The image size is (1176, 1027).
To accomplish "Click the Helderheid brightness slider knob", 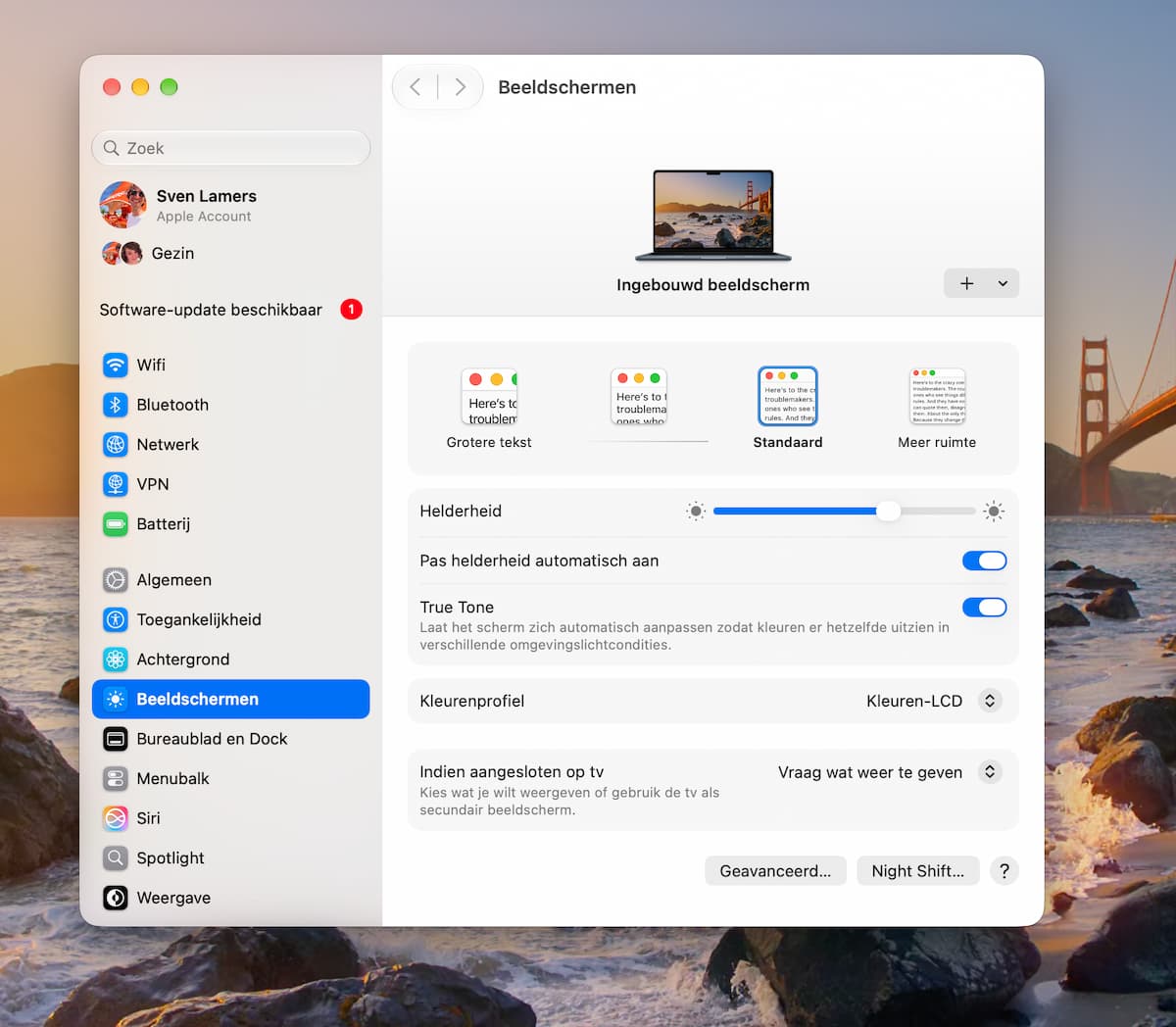I will click(888, 511).
